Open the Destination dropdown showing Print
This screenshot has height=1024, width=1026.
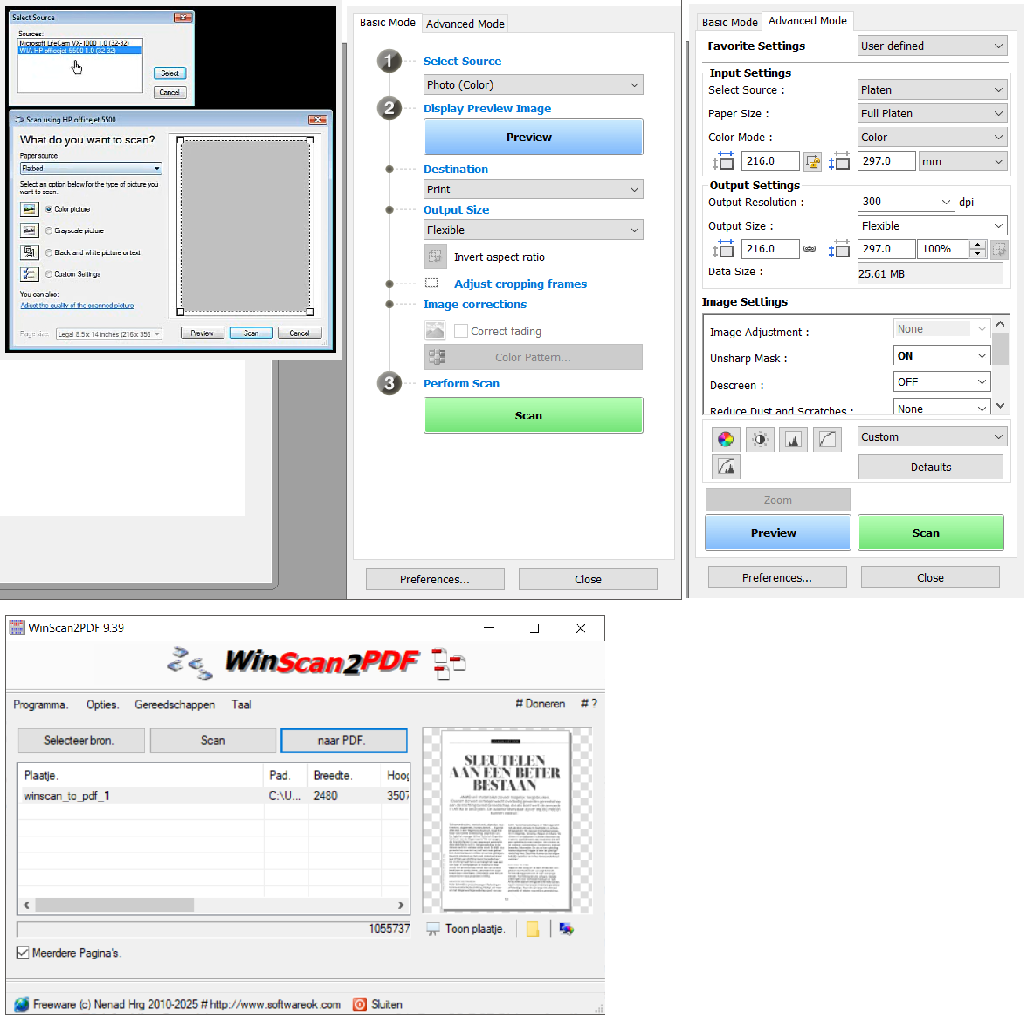coord(533,189)
